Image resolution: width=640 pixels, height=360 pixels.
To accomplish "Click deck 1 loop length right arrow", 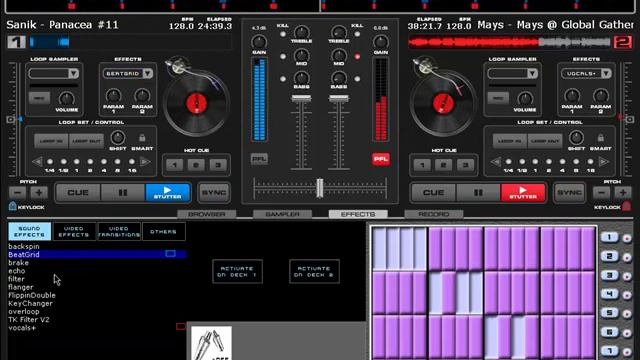I will pos(145,162).
